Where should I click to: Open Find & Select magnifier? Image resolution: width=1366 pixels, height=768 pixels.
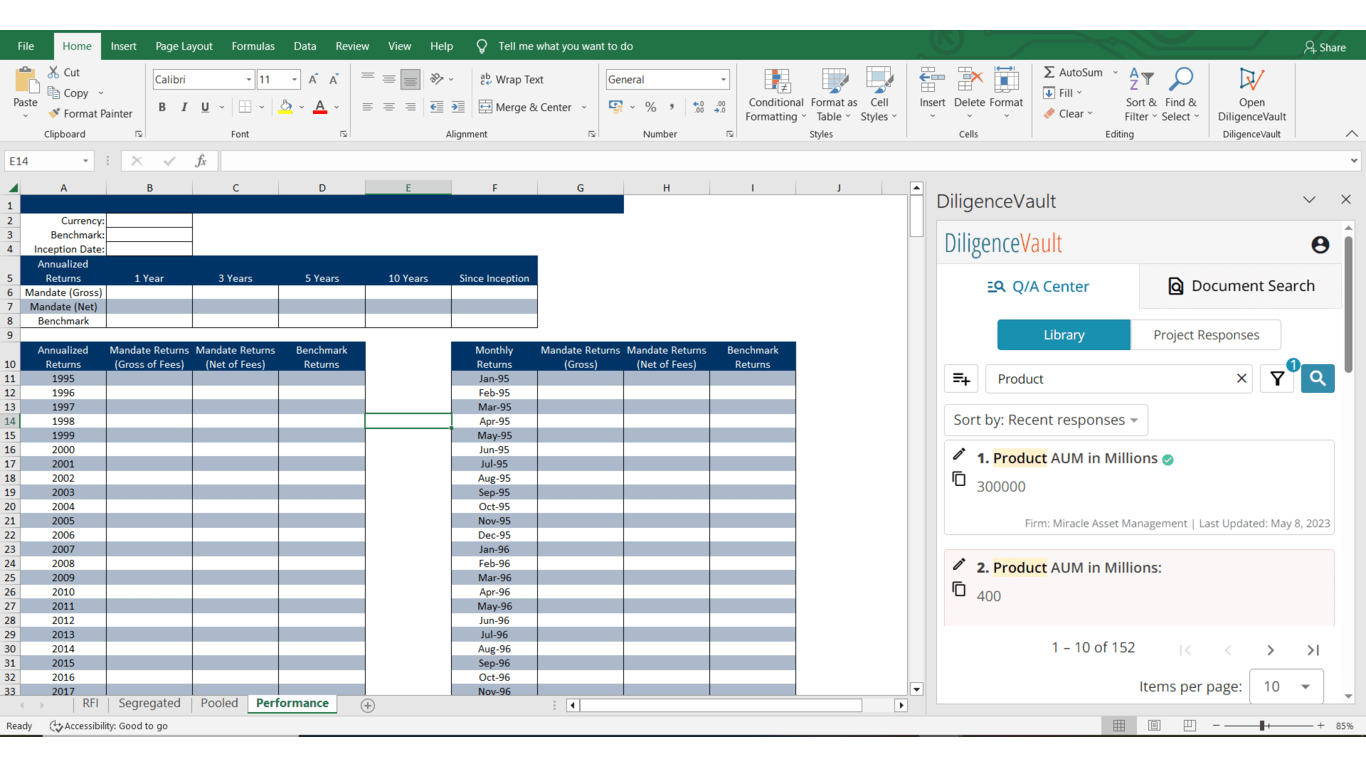coord(1181,95)
